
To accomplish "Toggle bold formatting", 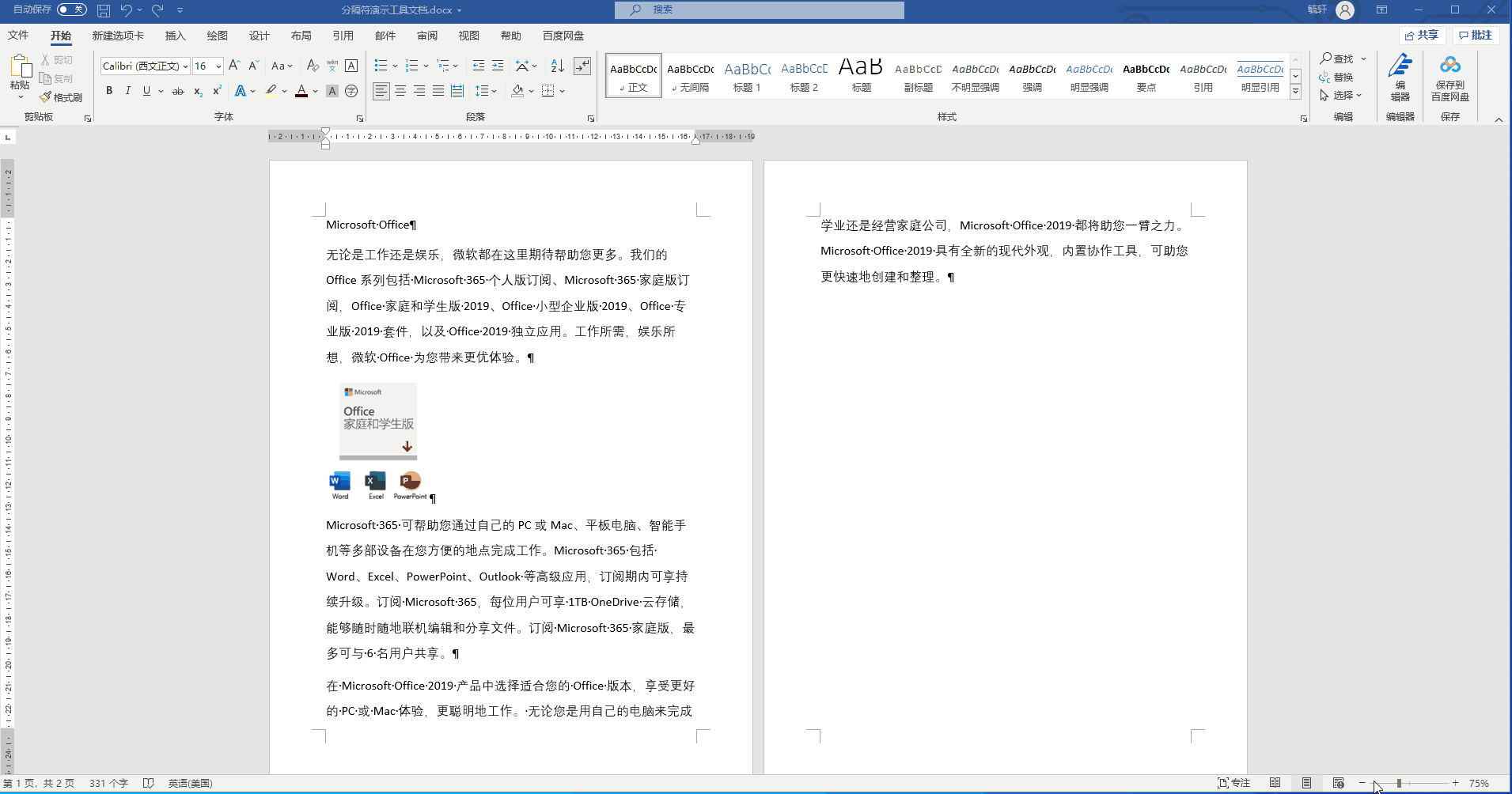I will 109,91.
